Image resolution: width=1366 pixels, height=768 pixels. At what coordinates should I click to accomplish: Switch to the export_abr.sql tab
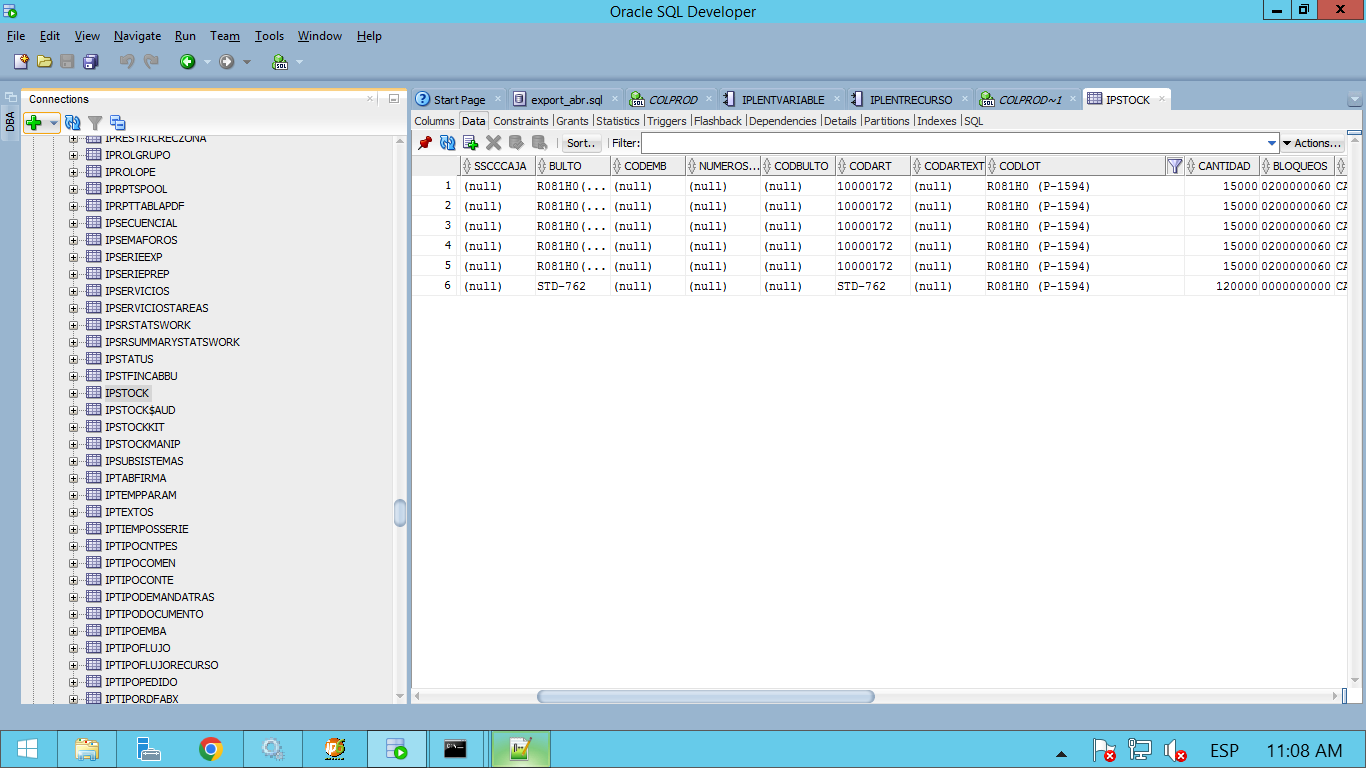[x=566, y=100]
